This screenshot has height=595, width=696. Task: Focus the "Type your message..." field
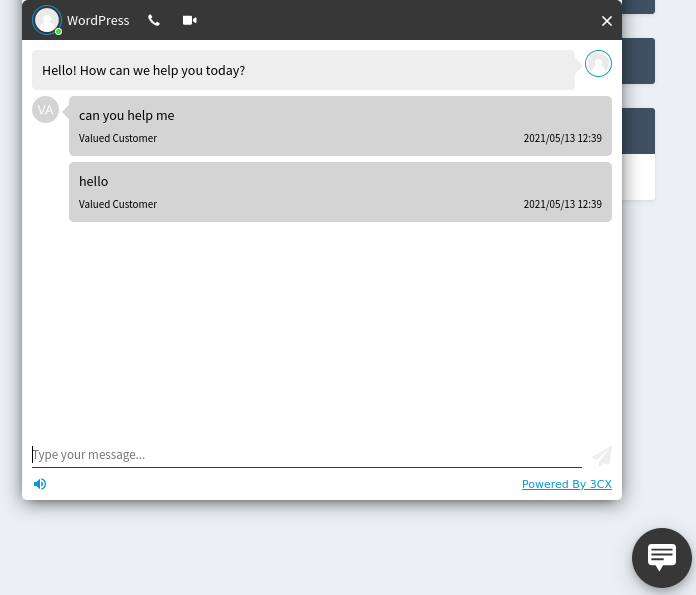tap(306, 455)
